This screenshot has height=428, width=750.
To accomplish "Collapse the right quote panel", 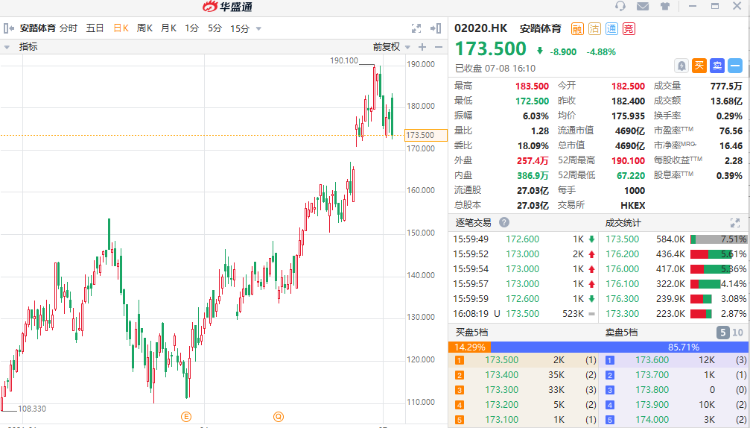I will click(436, 29).
